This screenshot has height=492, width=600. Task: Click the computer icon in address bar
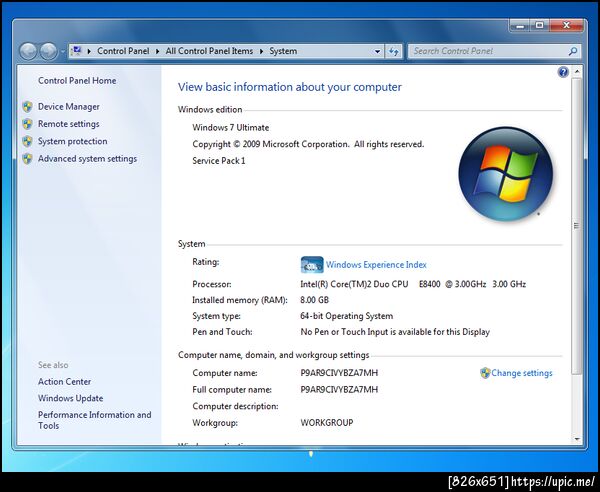[77, 51]
